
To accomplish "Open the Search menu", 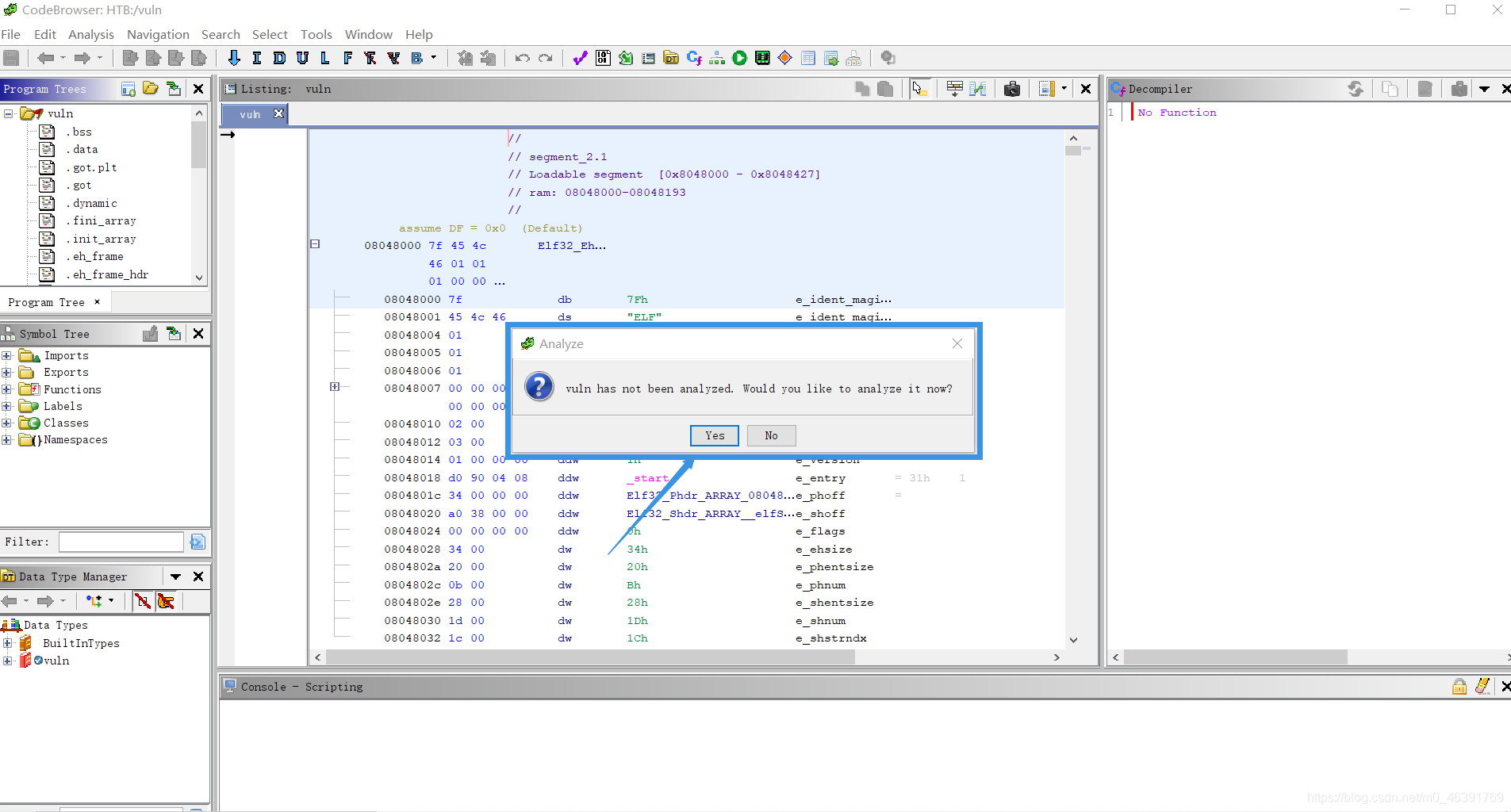I will [221, 34].
